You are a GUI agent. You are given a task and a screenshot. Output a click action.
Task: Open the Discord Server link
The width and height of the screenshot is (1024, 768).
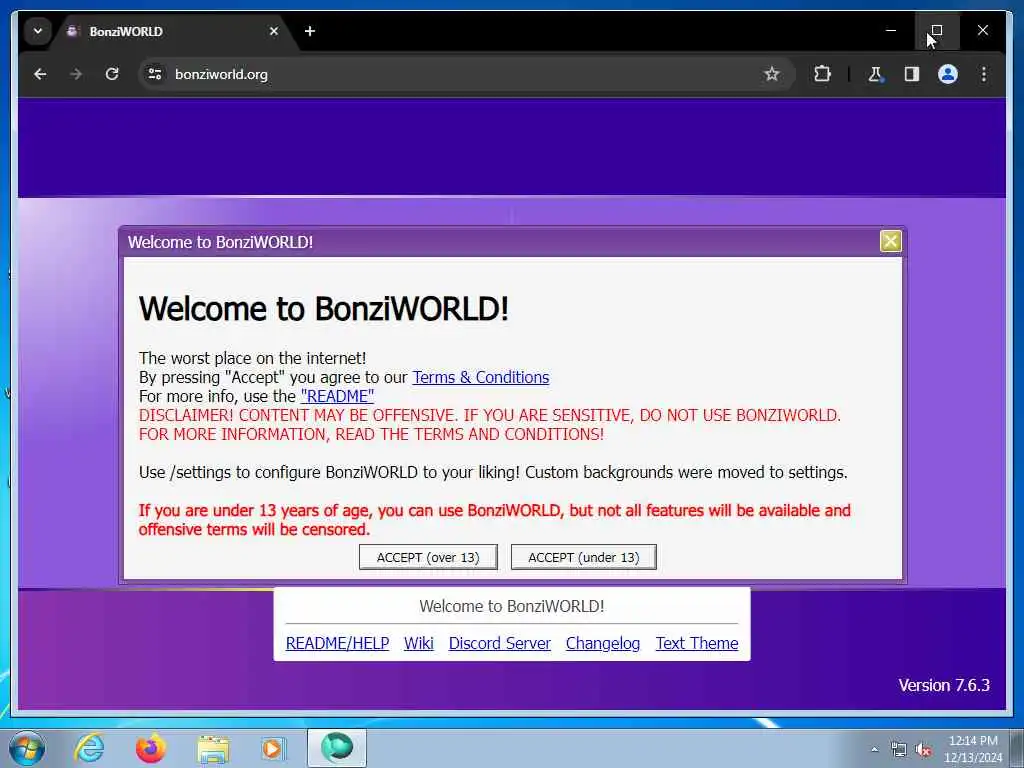tap(500, 643)
